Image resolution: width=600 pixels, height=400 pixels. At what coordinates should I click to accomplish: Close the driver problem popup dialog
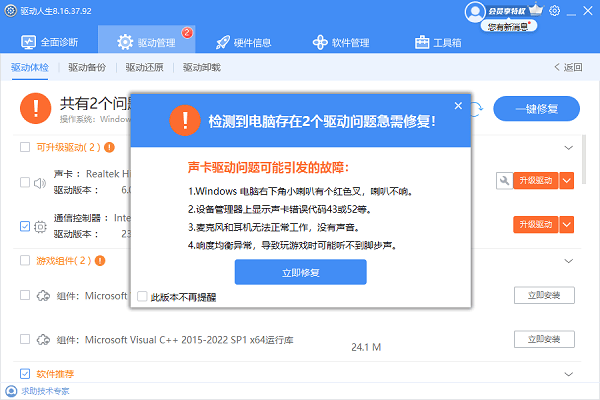(458, 105)
